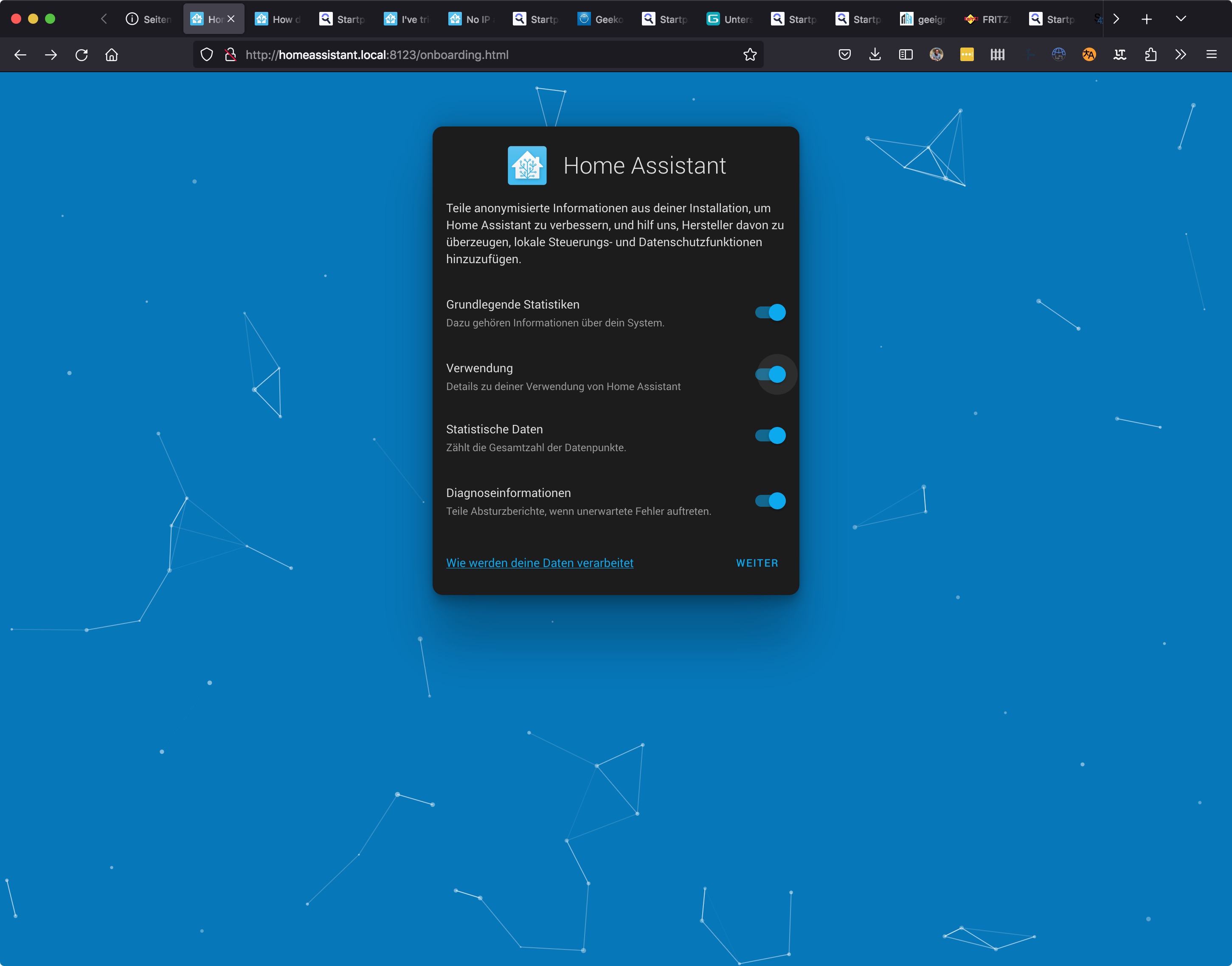The height and width of the screenshot is (966, 1232).
Task: Toggle the Diagnoseinformationen switch
Action: (771, 501)
